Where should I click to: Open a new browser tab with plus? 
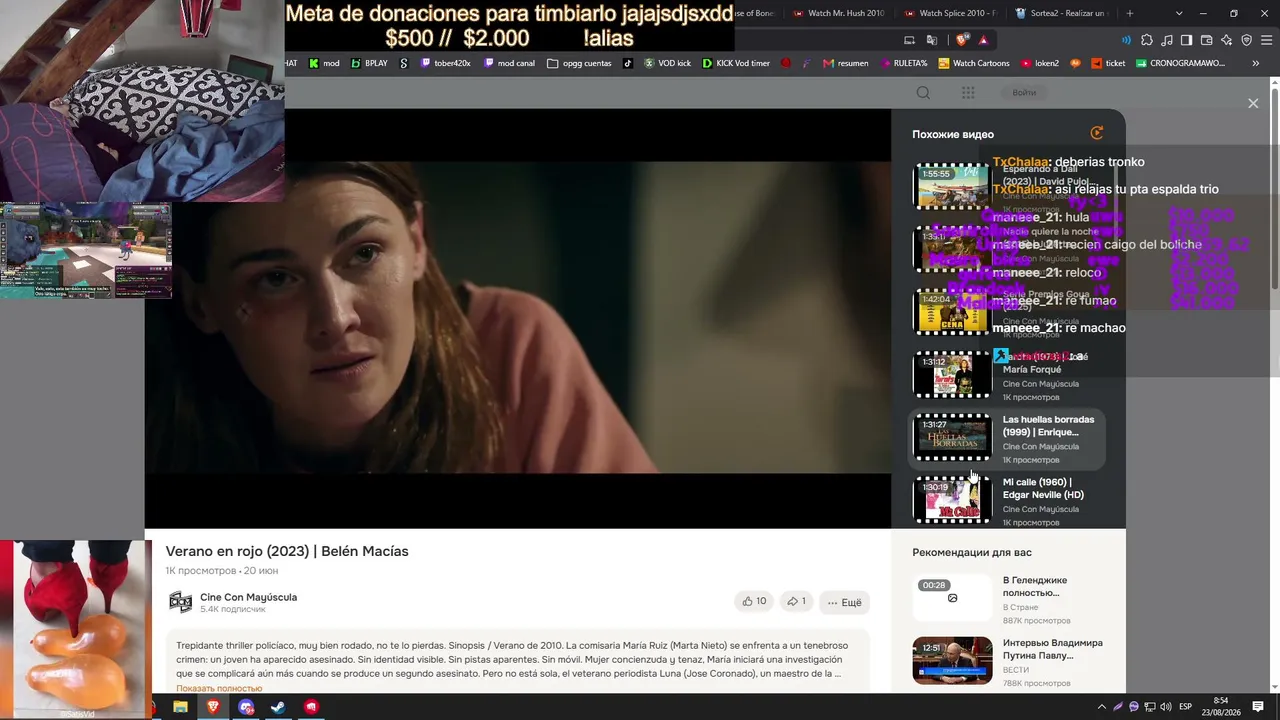[1130, 13]
